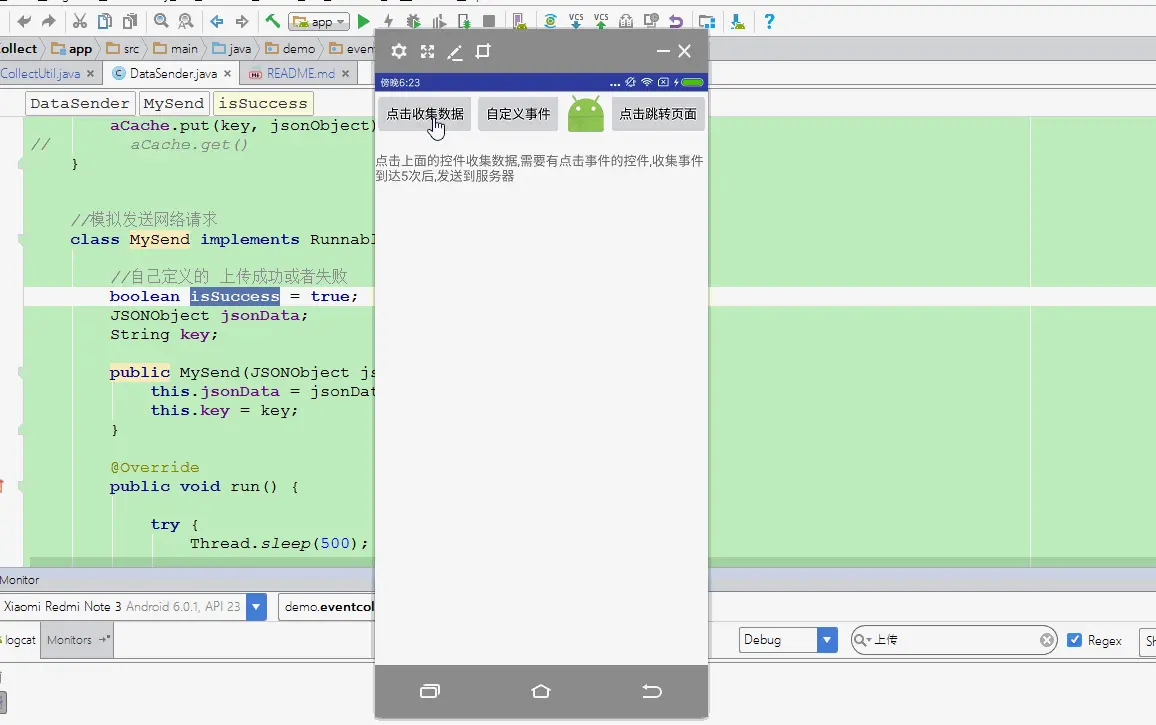Click the fullscreen icon in phone mirror

coord(427,51)
